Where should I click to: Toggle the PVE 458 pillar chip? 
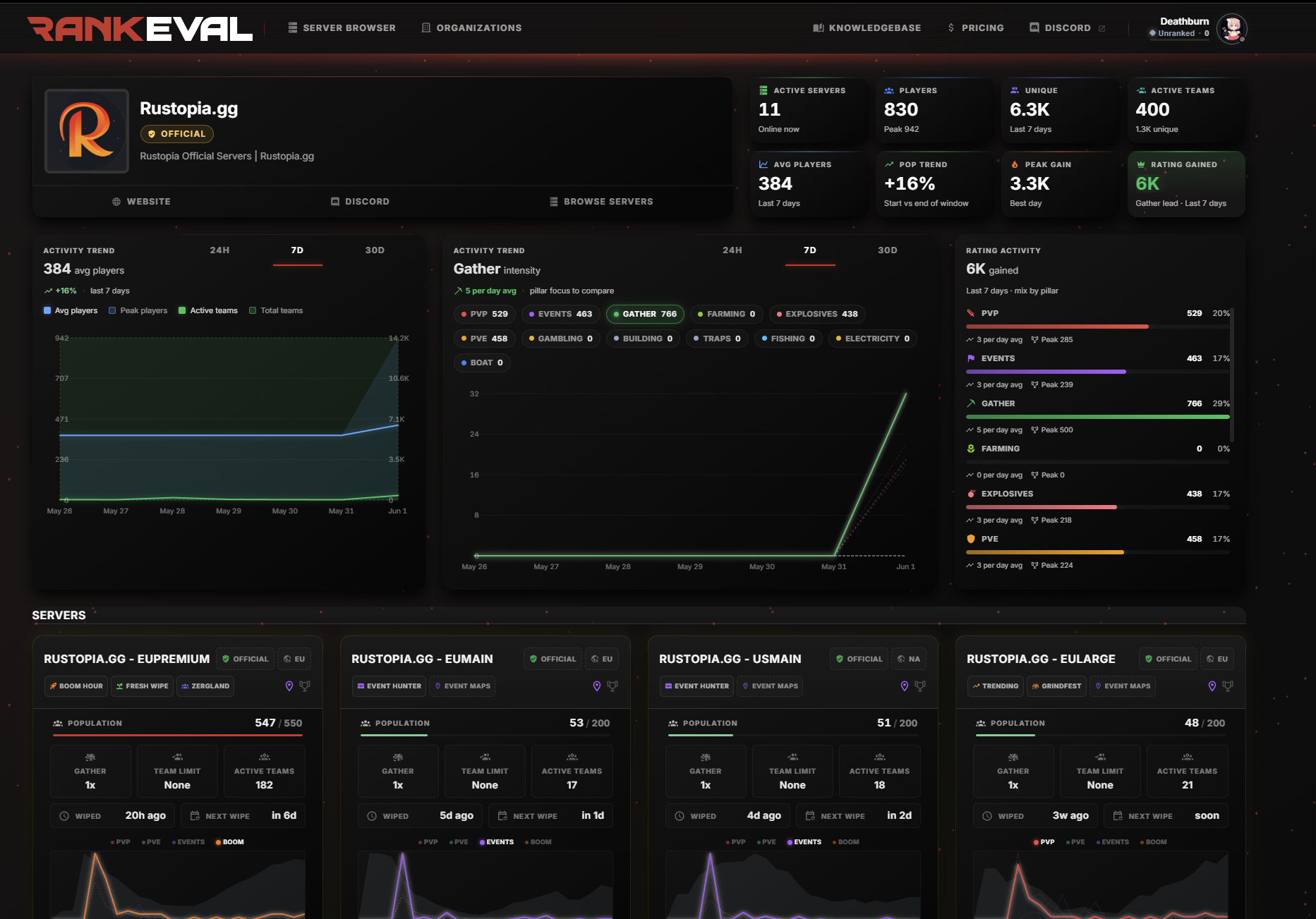click(484, 339)
